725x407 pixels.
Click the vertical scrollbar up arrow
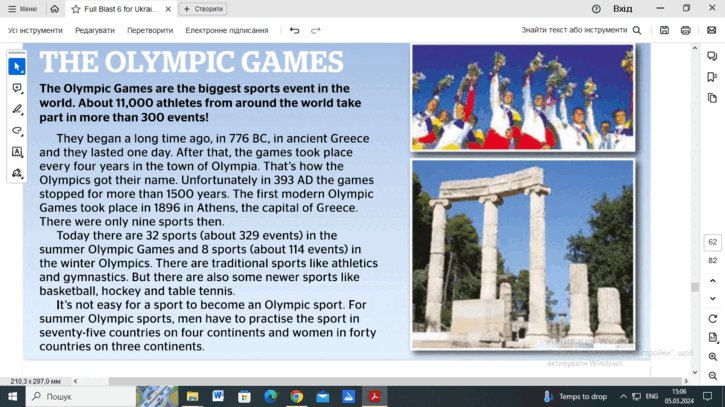click(694, 48)
